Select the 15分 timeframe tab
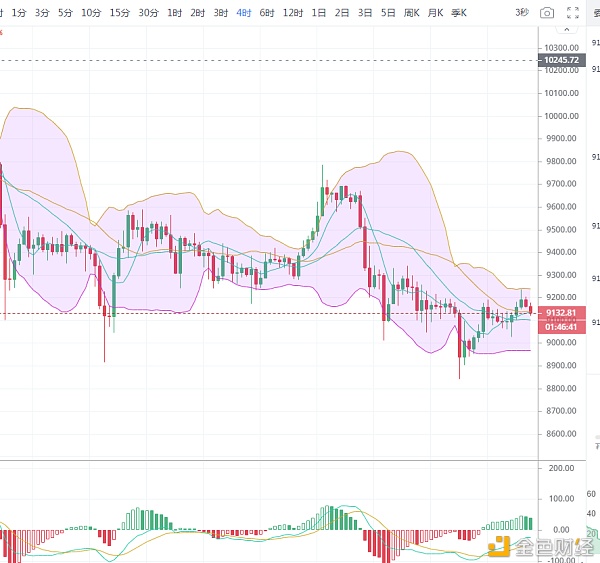 120,13
